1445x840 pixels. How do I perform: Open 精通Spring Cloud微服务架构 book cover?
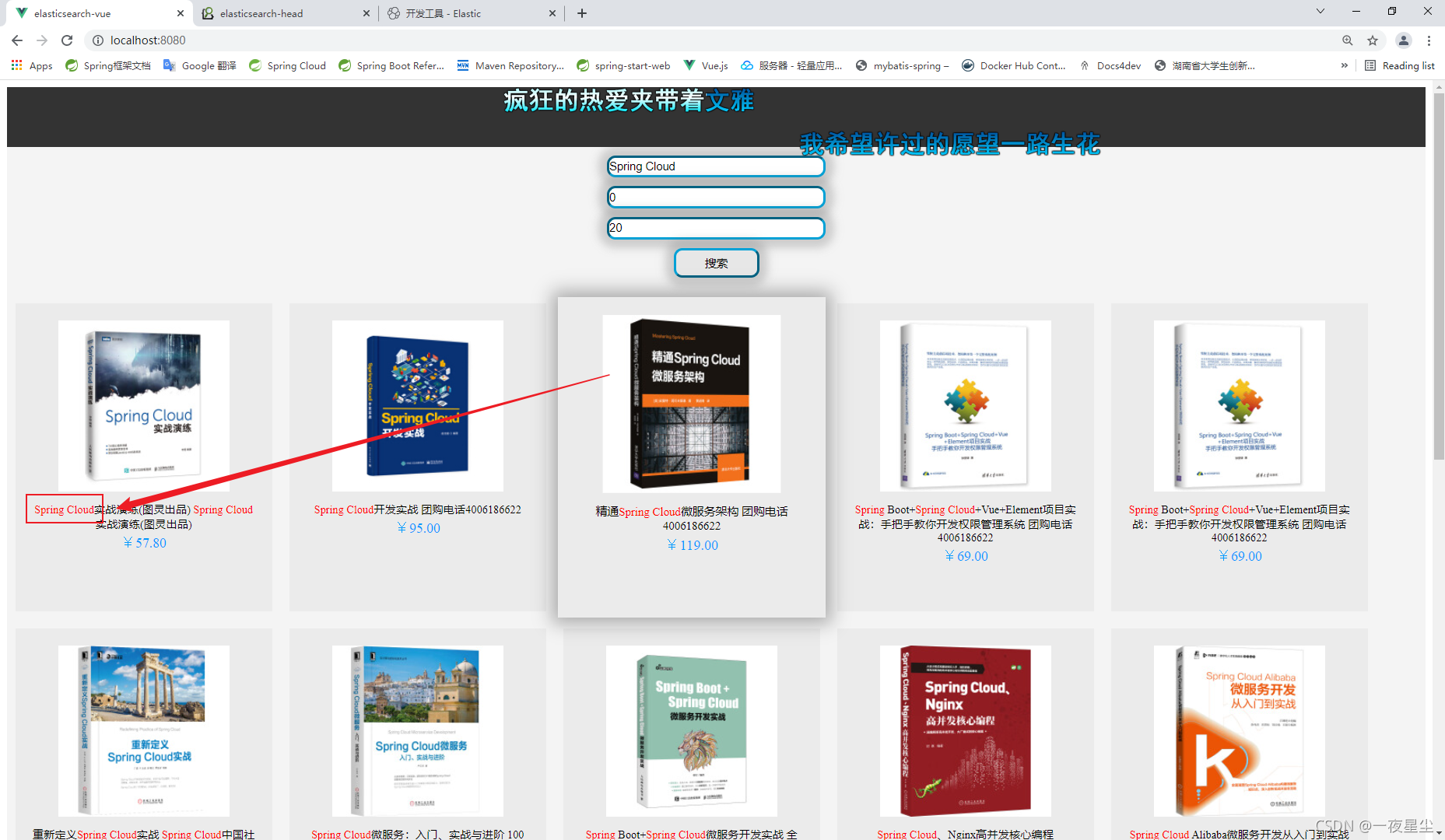coord(692,404)
